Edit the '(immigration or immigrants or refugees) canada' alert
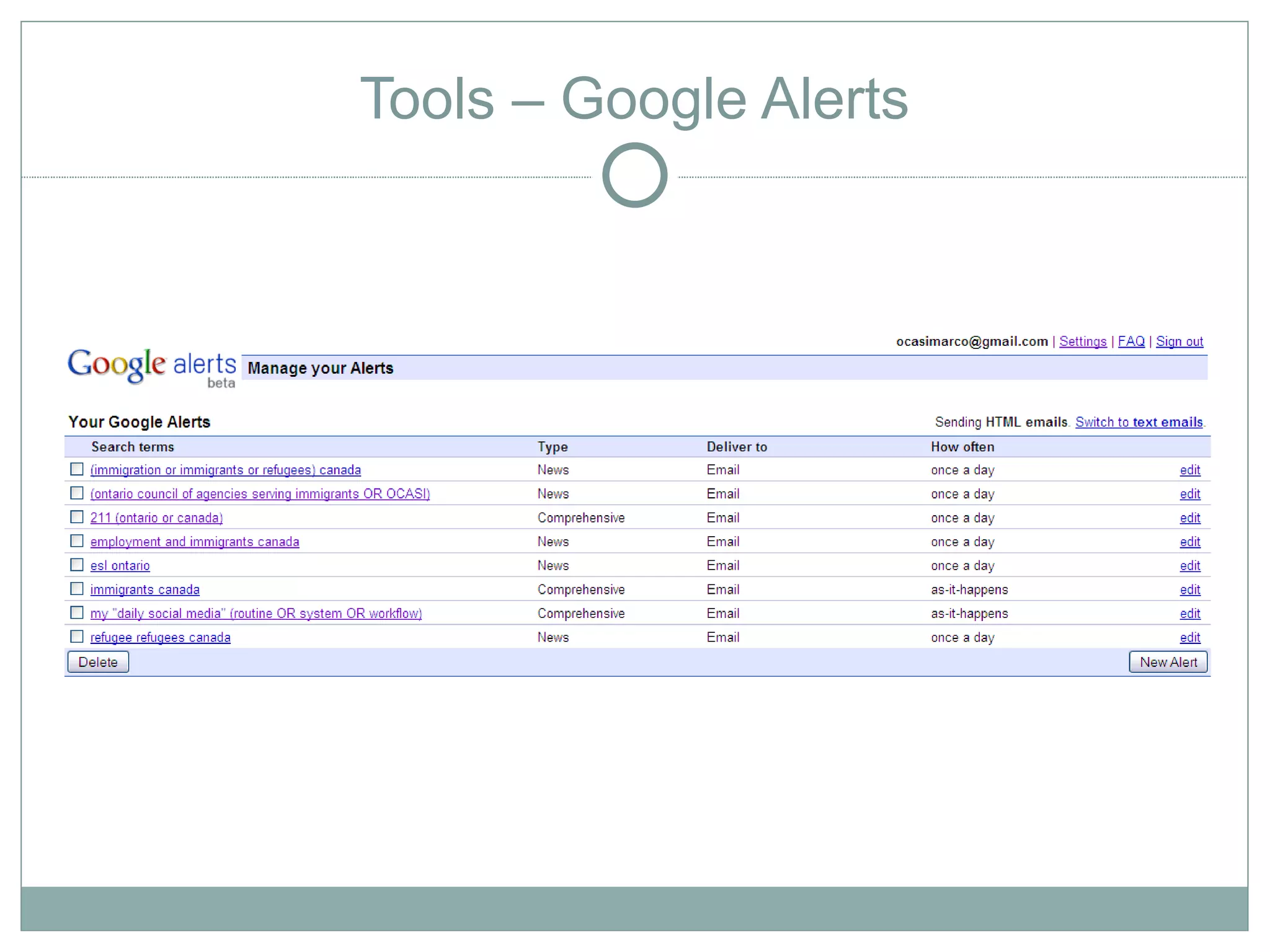 [1190, 470]
